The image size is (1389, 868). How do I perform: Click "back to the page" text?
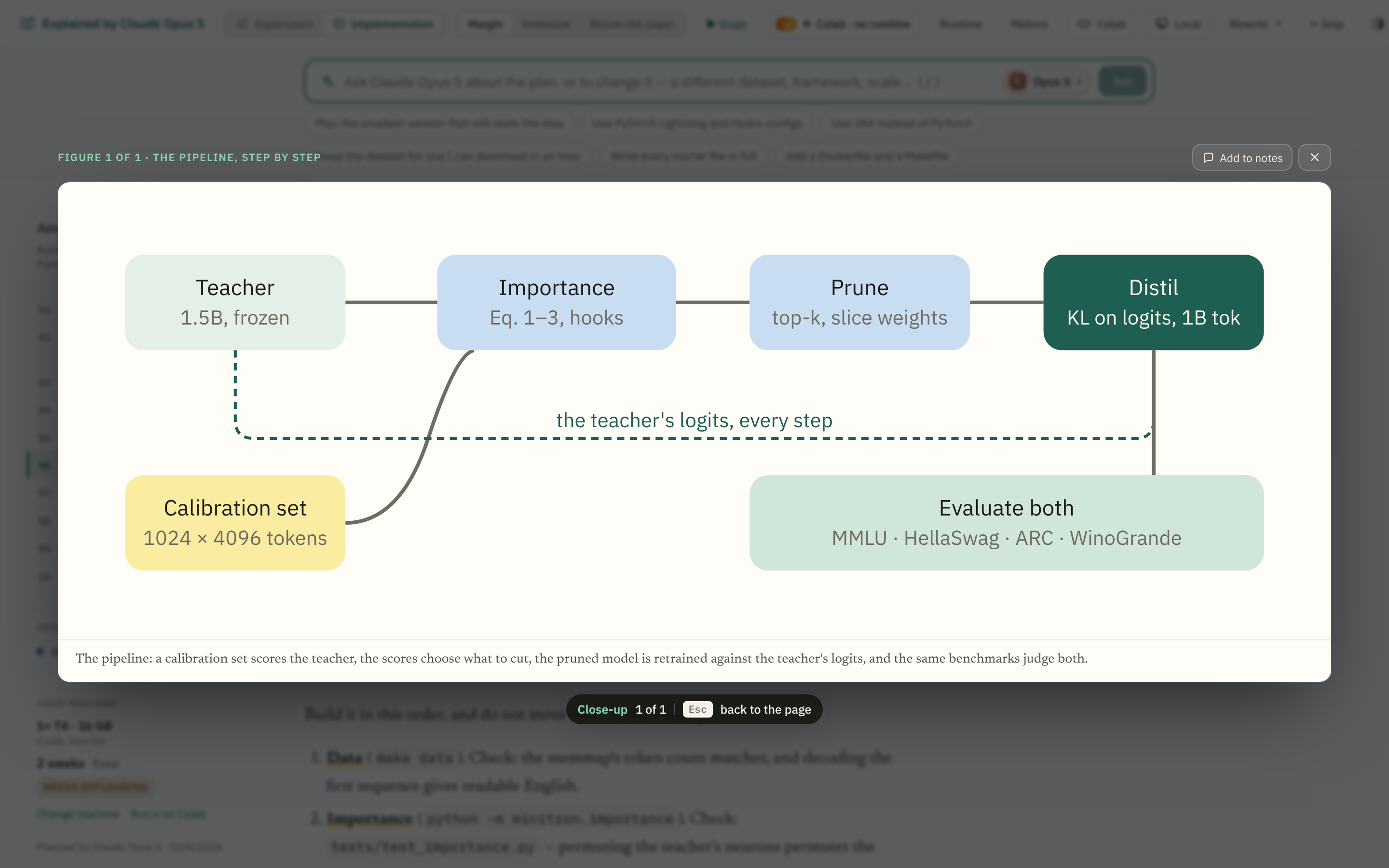(765, 709)
